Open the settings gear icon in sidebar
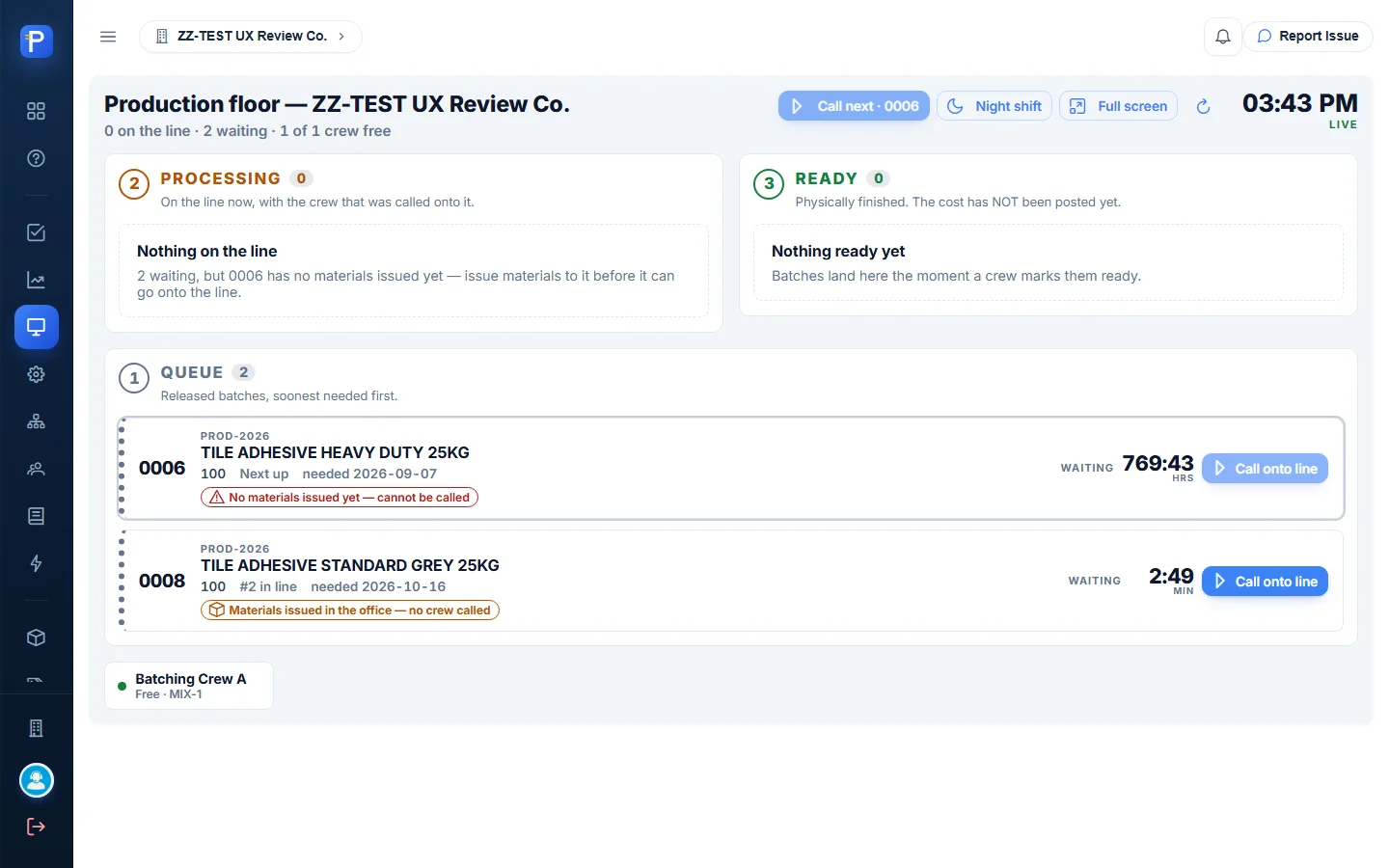 36,374
